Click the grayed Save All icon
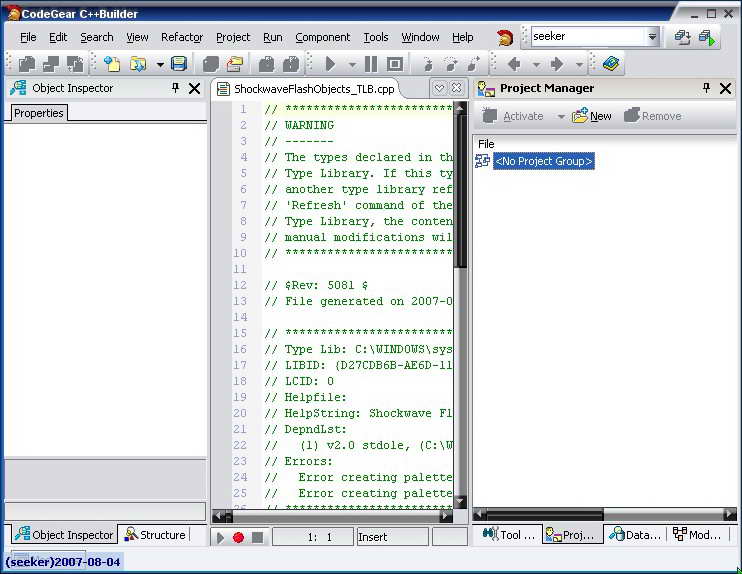742x574 pixels. tap(211, 64)
